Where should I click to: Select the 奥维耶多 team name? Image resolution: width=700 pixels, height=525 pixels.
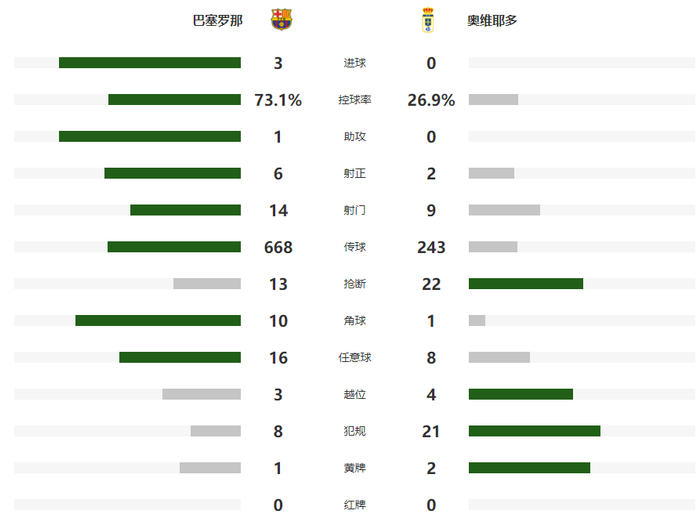click(492, 20)
